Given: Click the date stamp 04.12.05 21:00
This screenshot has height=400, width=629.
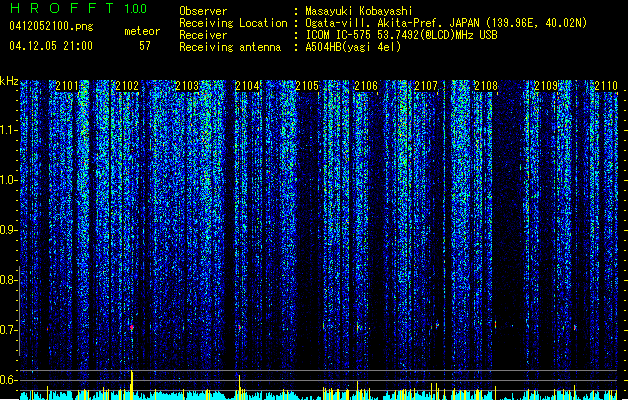Looking at the screenshot, I should pos(51,46).
